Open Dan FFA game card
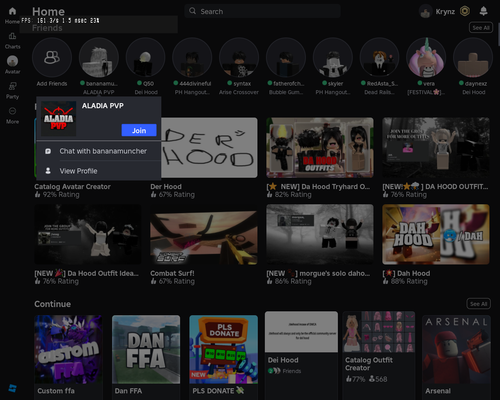The height and width of the screenshot is (400, 500). pyautogui.click(x=146, y=357)
